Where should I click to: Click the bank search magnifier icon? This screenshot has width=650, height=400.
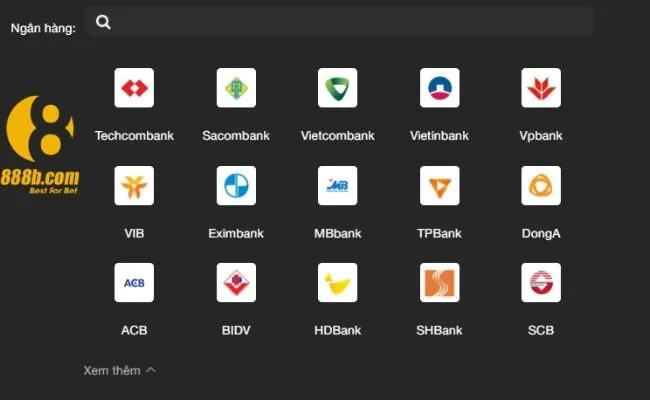pyautogui.click(x=103, y=22)
